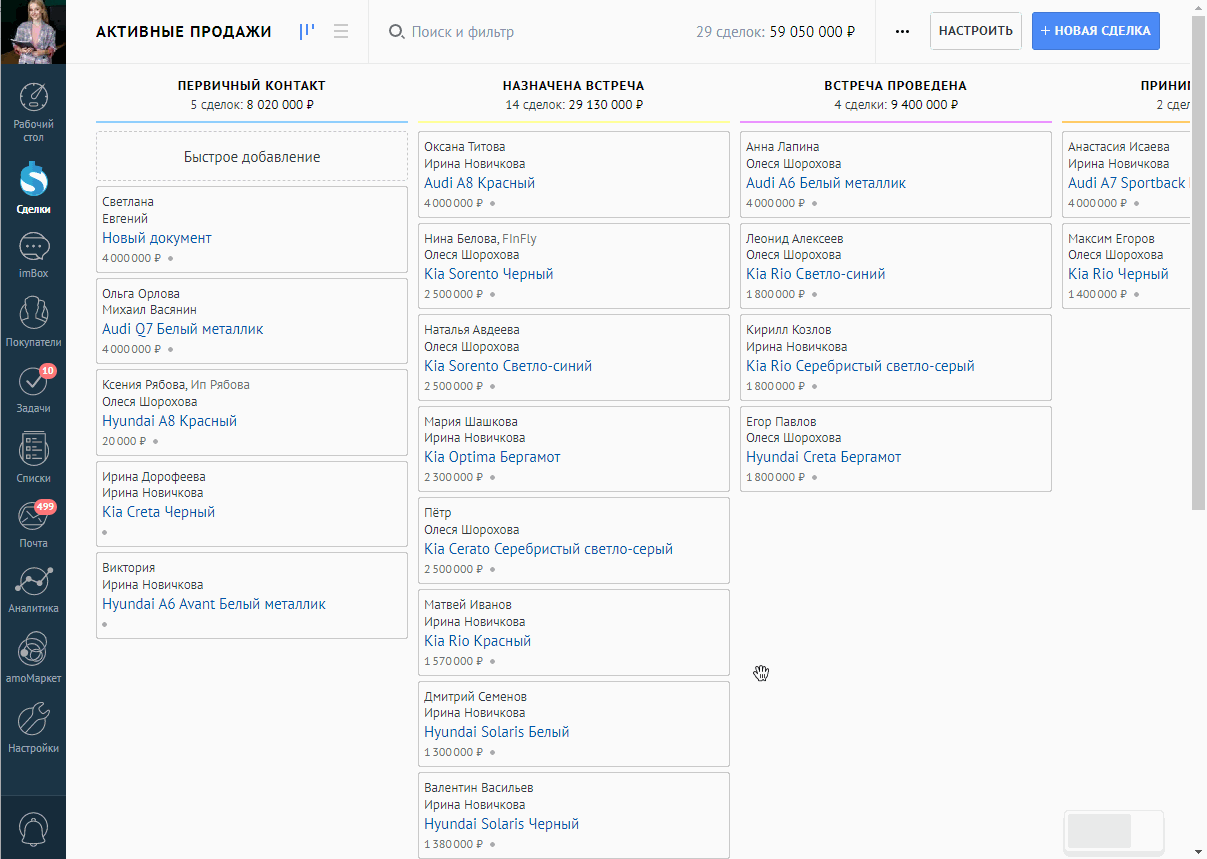This screenshot has height=859, width=1207.
Task: Click the АКТИВНЫЕ ПРОДАЖИ pipeline title
Action: (184, 32)
